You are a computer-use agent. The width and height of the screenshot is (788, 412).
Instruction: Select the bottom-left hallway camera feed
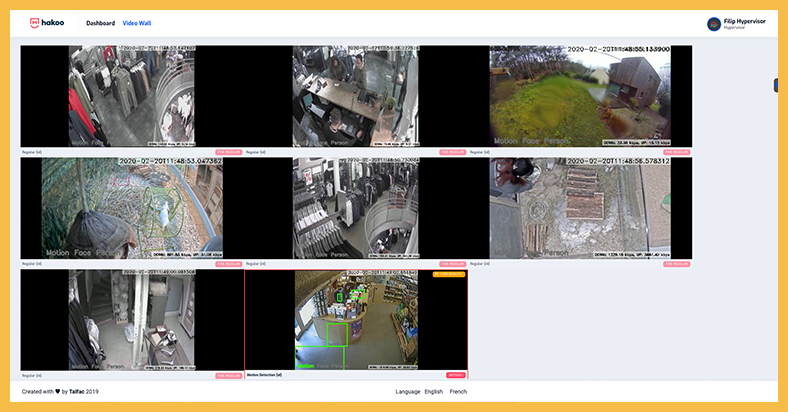point(132,320)
